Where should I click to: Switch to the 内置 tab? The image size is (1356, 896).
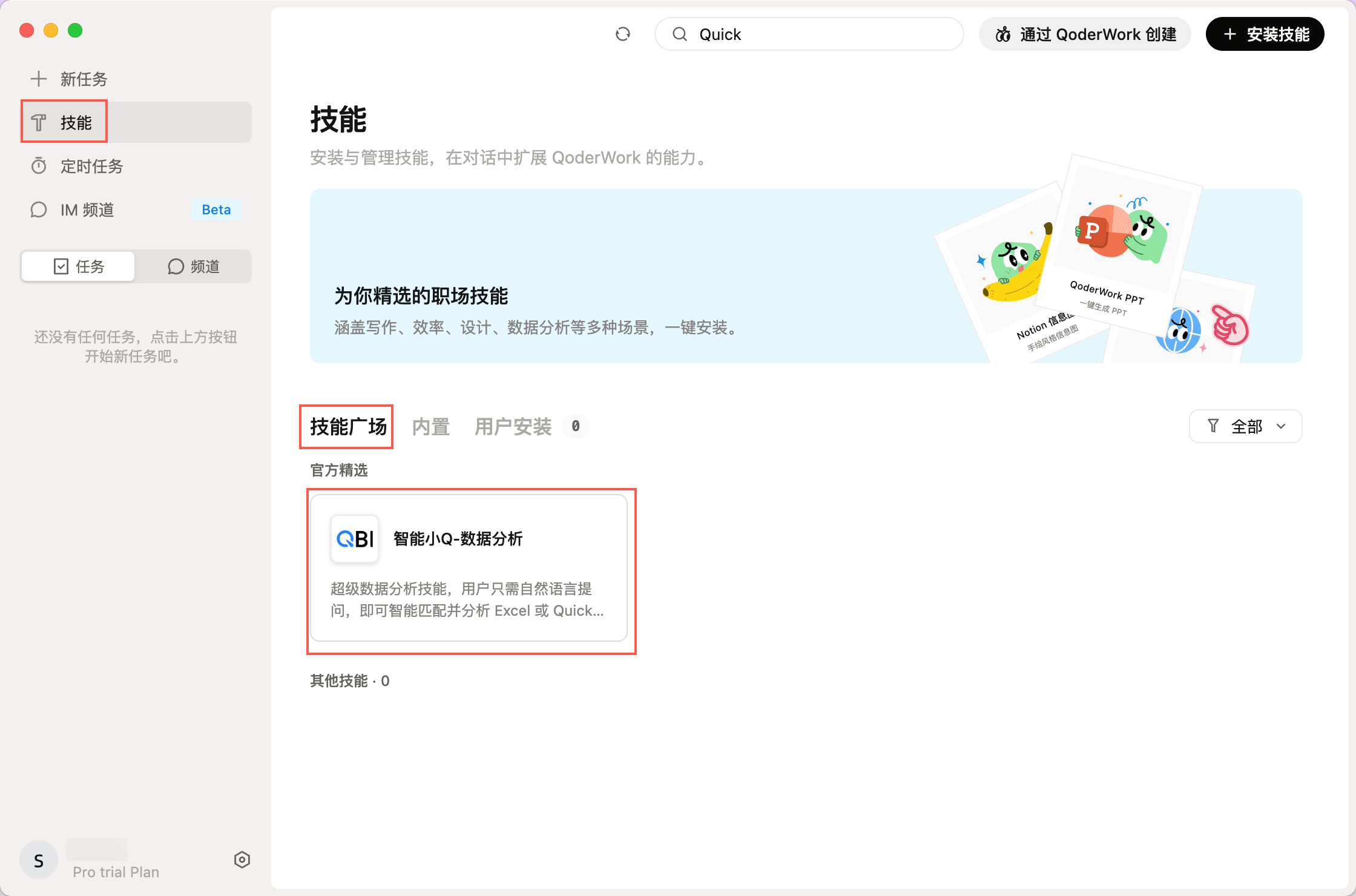pos(431,427)
